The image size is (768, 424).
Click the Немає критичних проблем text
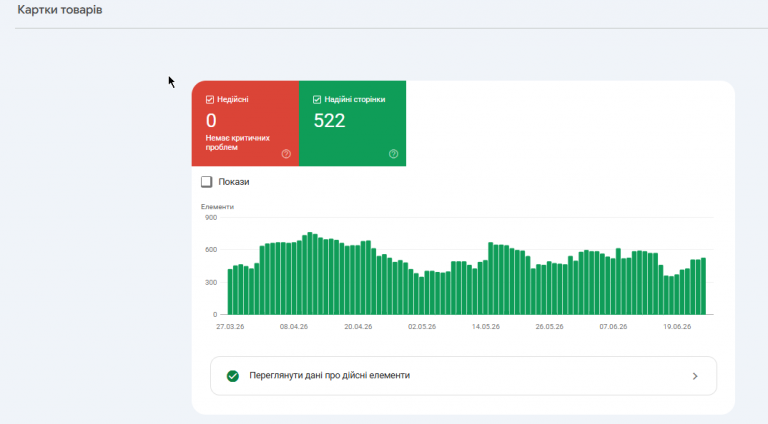coord(238,142)
